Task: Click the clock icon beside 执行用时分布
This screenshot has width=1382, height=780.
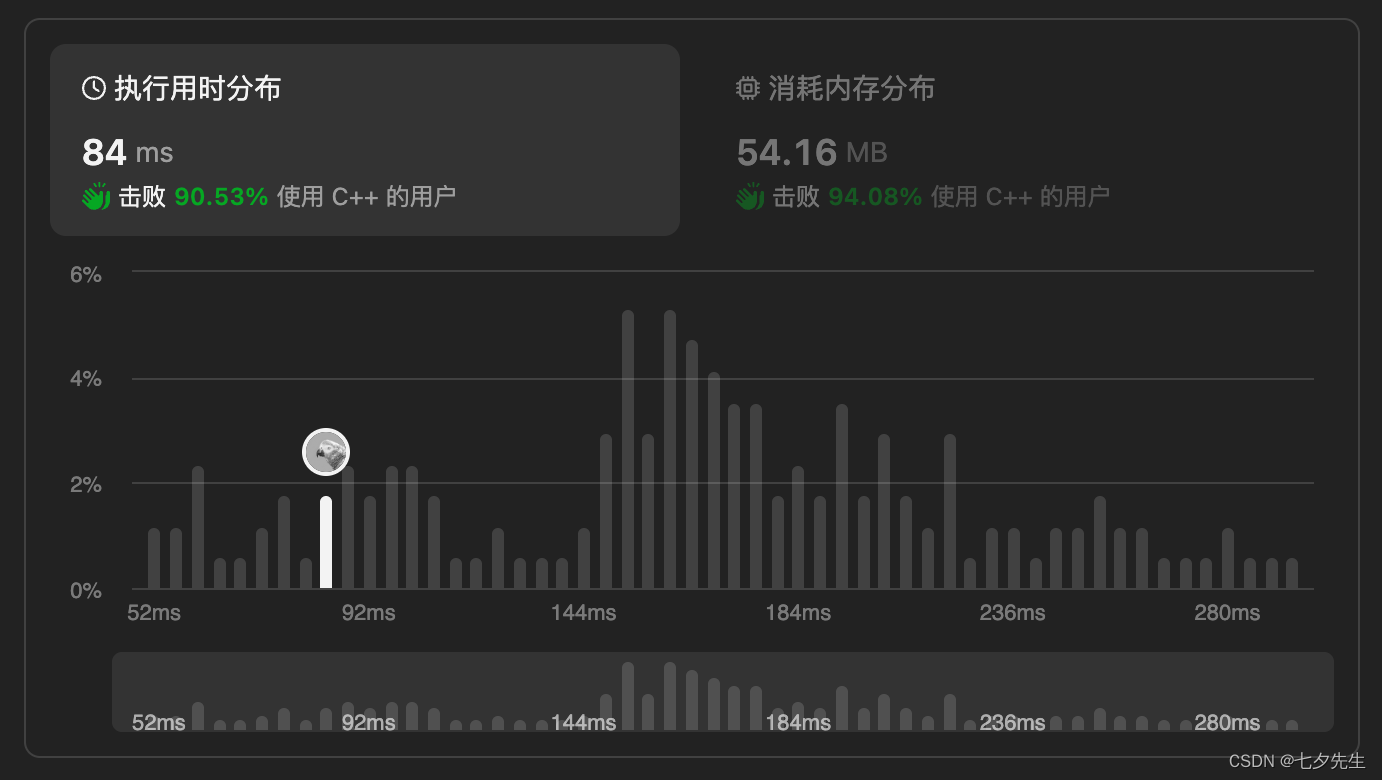Action: [x=94, y=89]
